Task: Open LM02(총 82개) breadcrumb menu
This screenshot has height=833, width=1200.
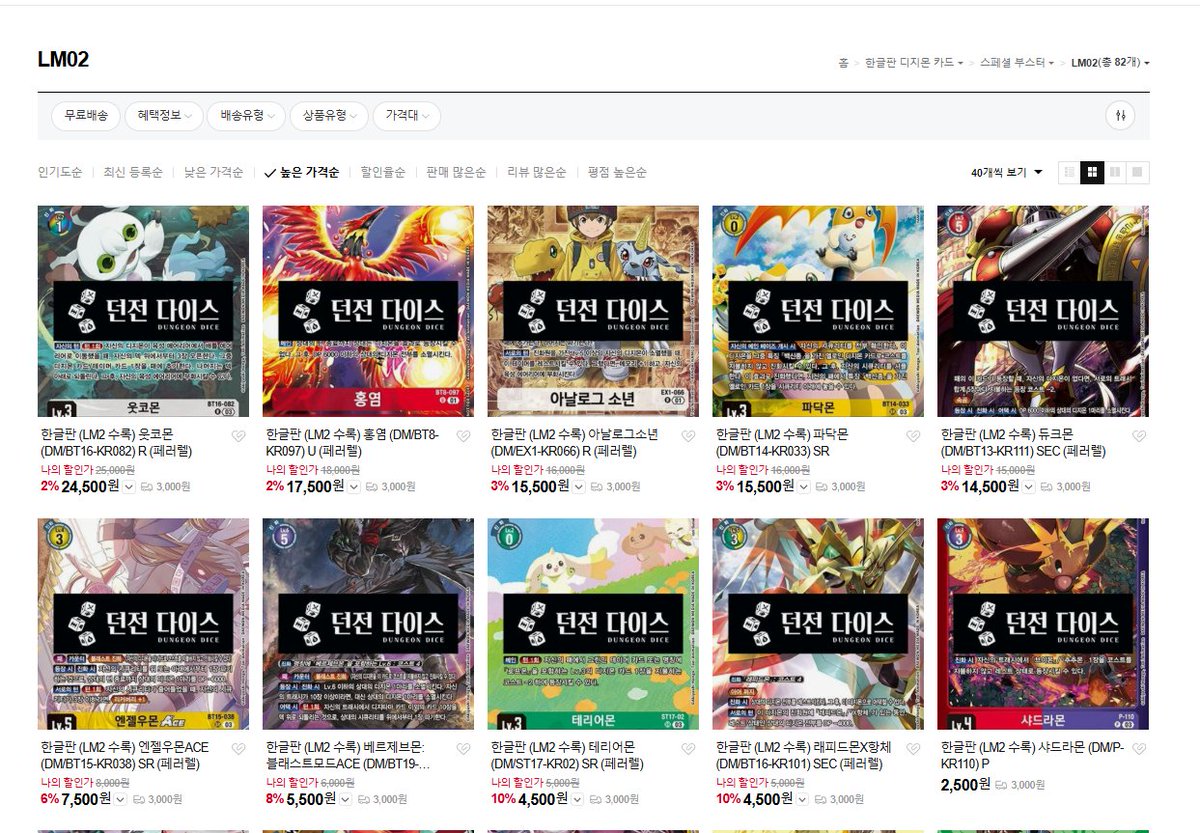Action: pyautogui.click(x=1110, y=63)
